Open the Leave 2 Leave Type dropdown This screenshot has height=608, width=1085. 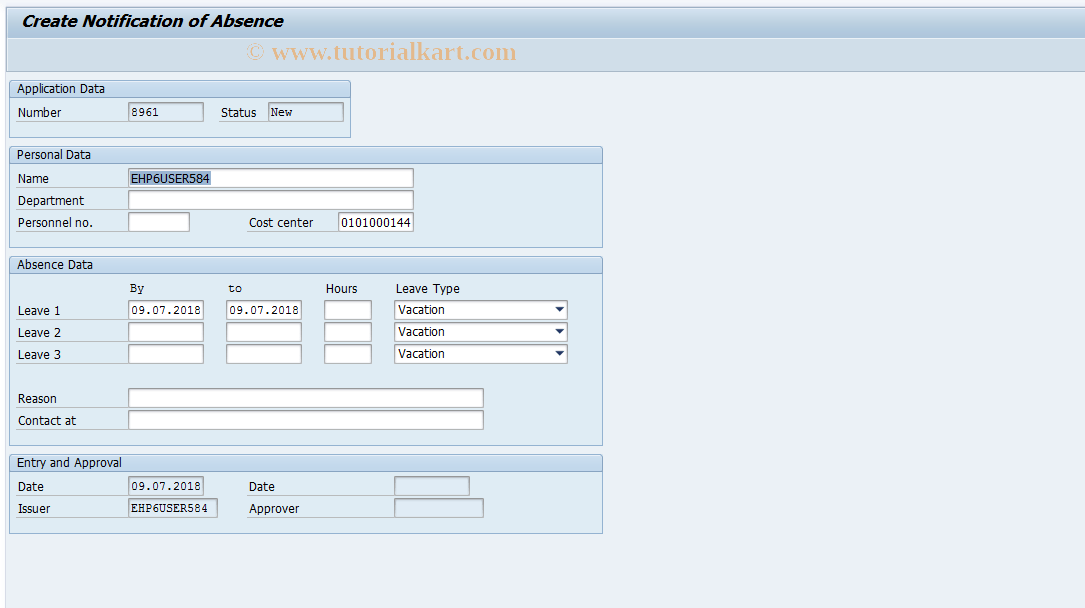click(558, 331)
